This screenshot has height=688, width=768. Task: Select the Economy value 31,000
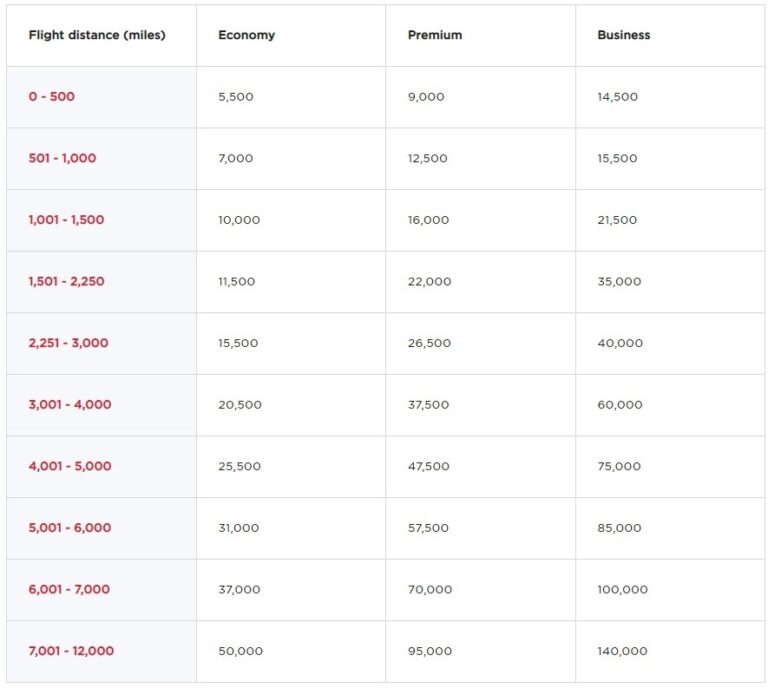(238, 528)
